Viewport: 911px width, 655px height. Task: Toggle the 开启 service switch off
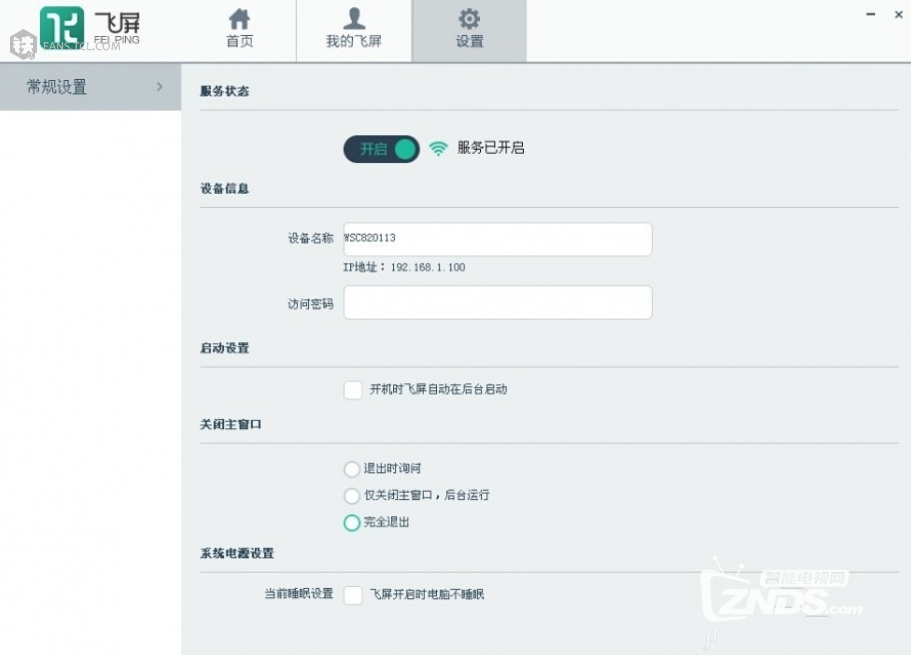(381, 149)
